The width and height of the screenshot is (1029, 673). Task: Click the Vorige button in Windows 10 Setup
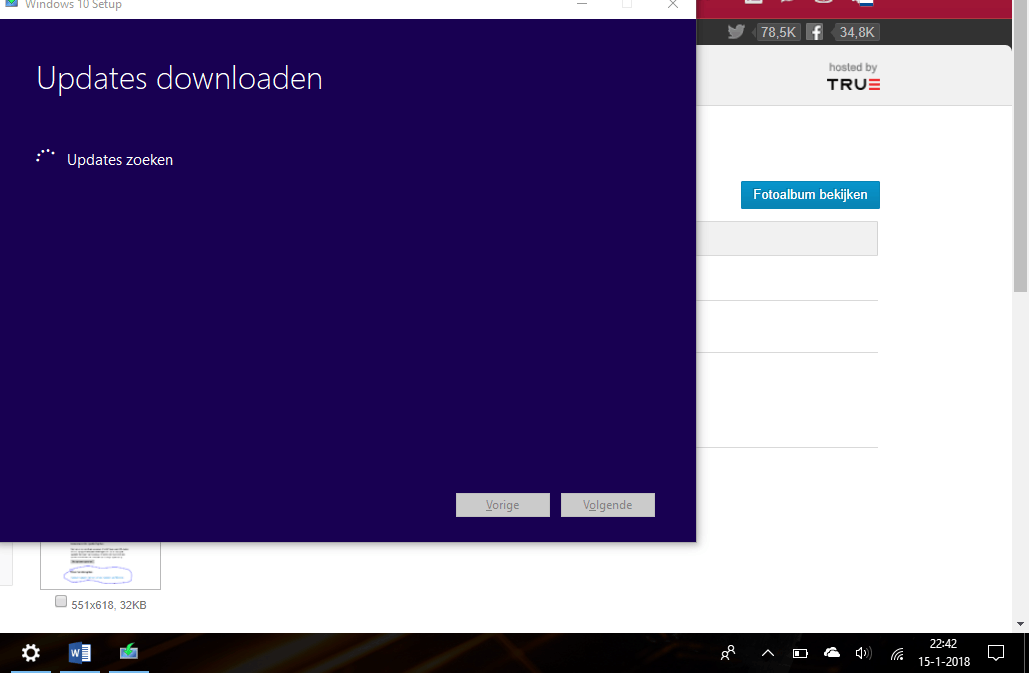coord(503,505)
